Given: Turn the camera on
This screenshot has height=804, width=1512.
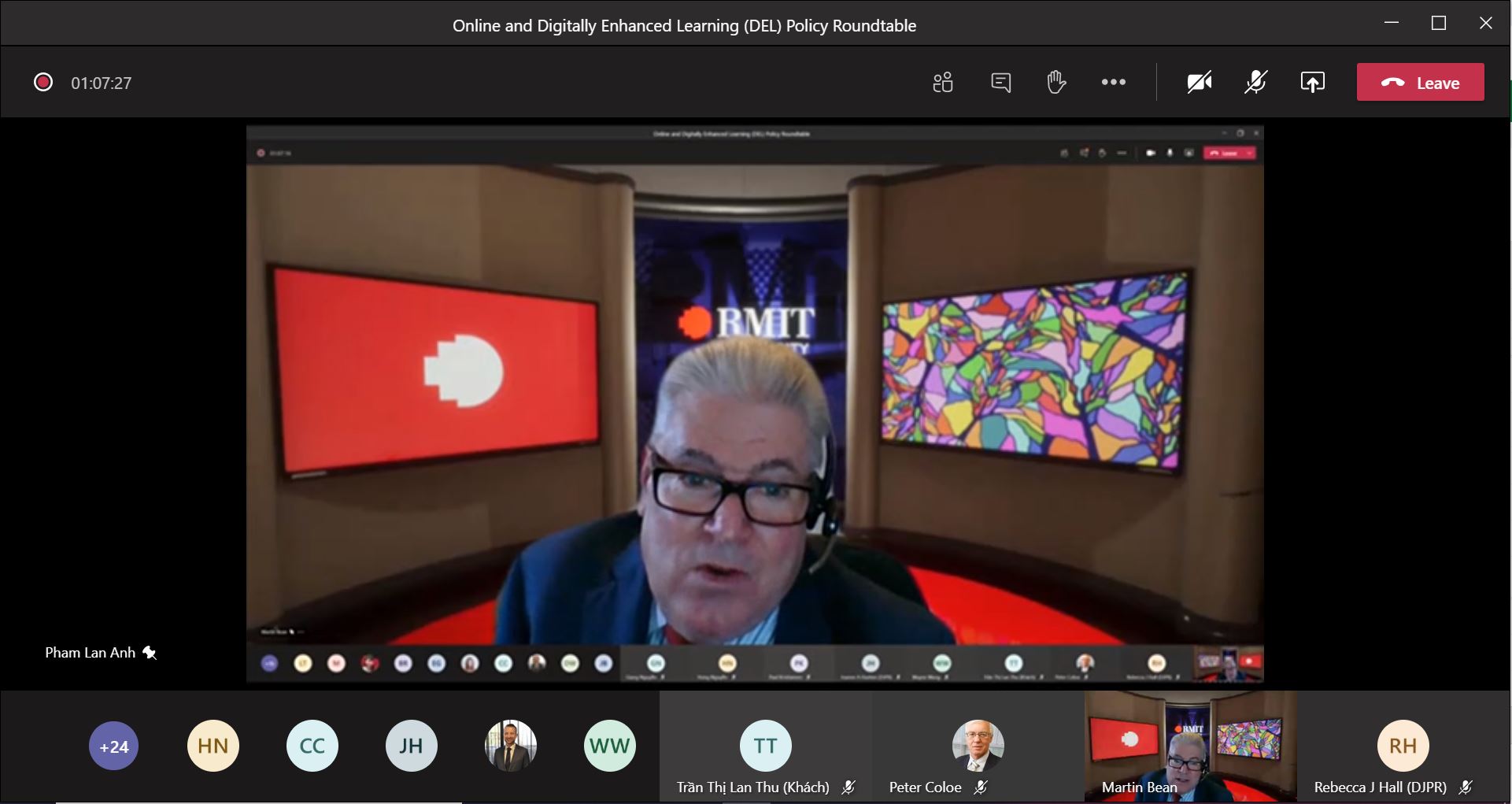Looking at the screenshot, I should click(1199, 83).
